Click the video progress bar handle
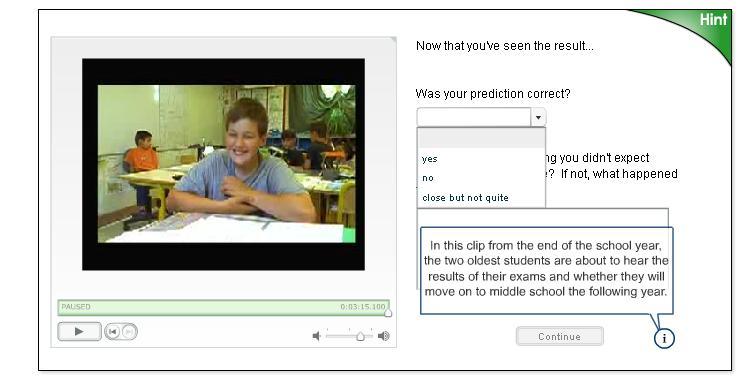The image size is (744, 382). 388,313
